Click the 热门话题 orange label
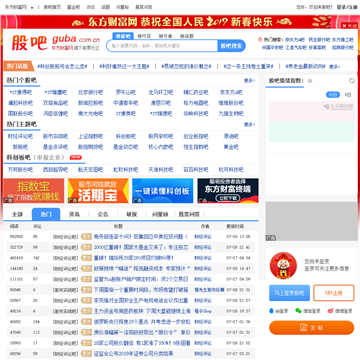This screenshot has width=360, height=360. (x=18, y=66)
